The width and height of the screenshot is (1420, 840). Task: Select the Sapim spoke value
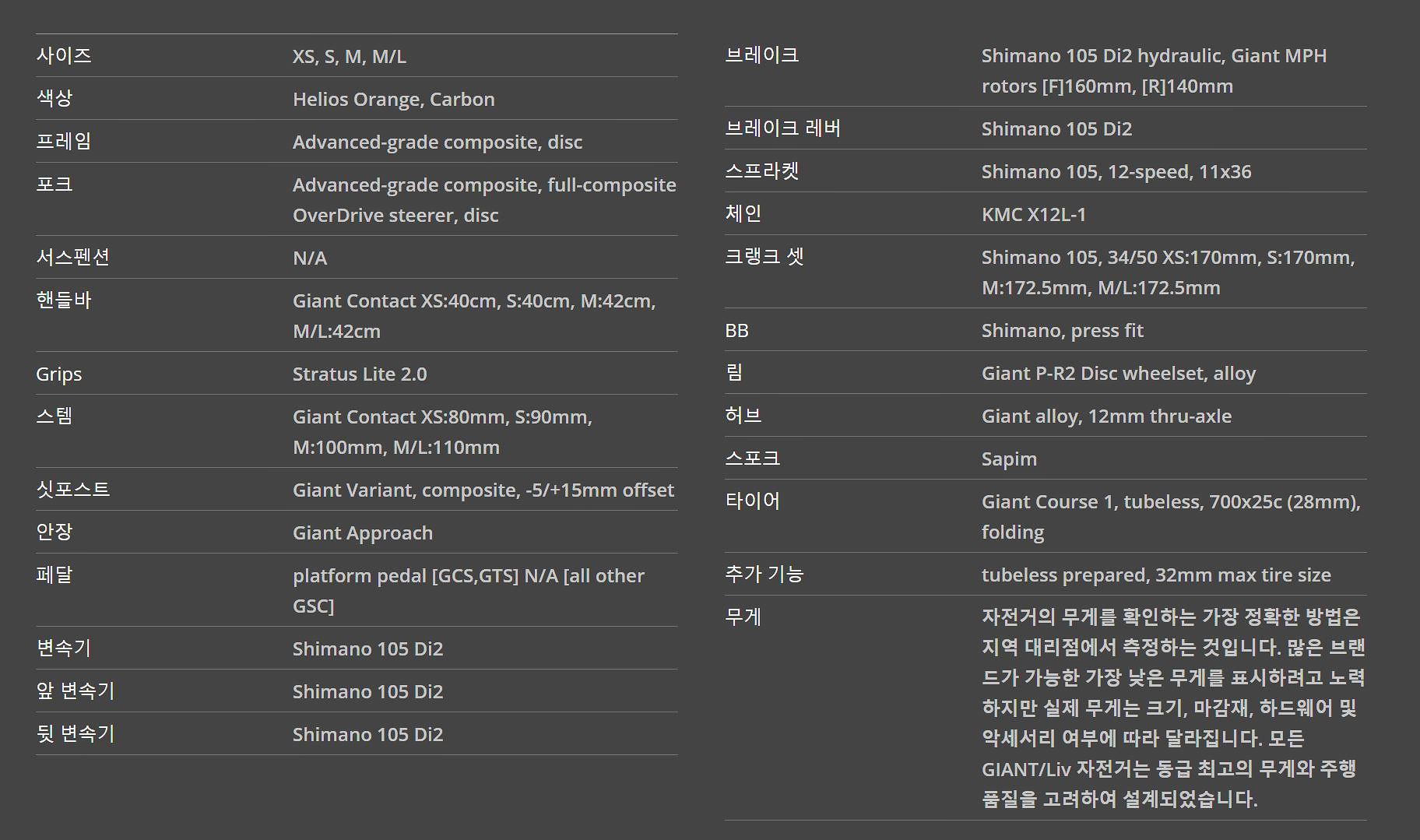coord(1009,459)
